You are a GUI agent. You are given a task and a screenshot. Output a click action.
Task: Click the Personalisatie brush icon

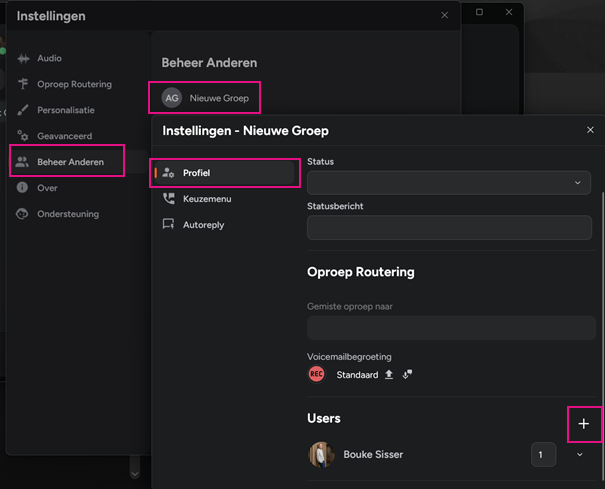tap(23, 110)
